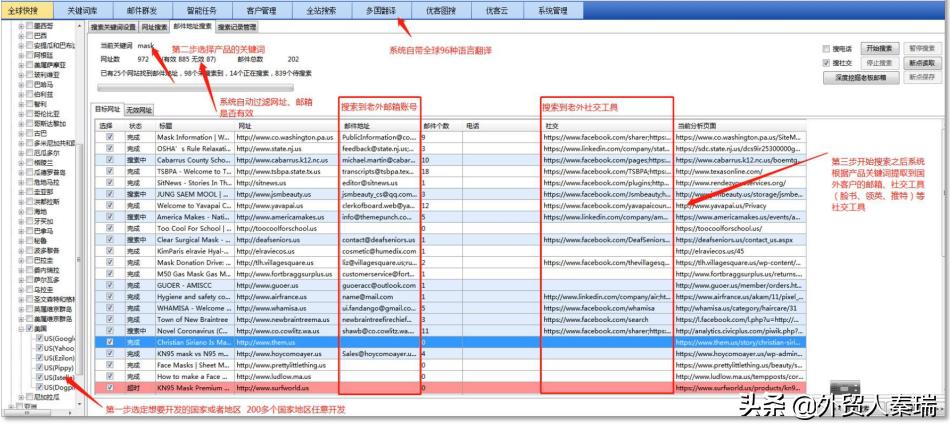Screen dimensions: 950x431
Task: Expand the 乌拉圭 tree node
Action: (21, 290)
